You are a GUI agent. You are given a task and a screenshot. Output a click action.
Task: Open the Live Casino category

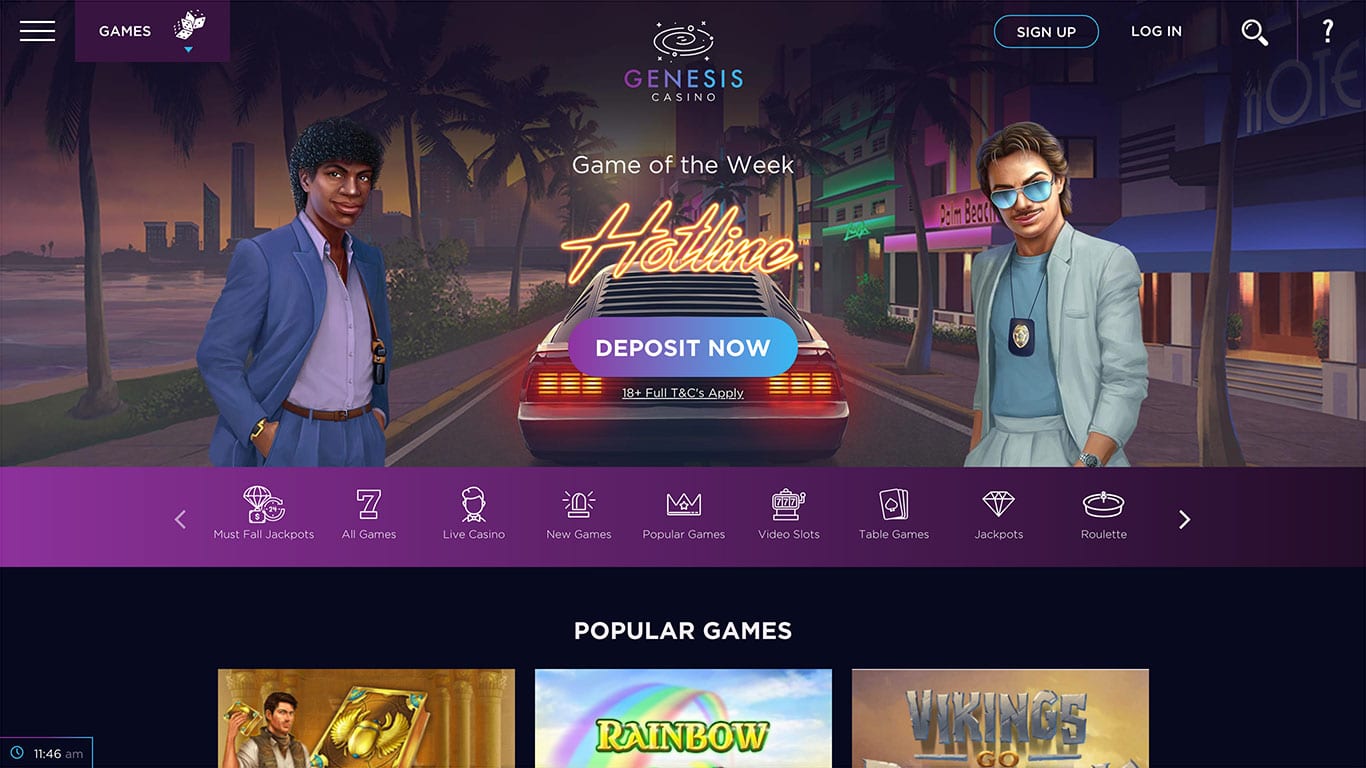(474, 514)
